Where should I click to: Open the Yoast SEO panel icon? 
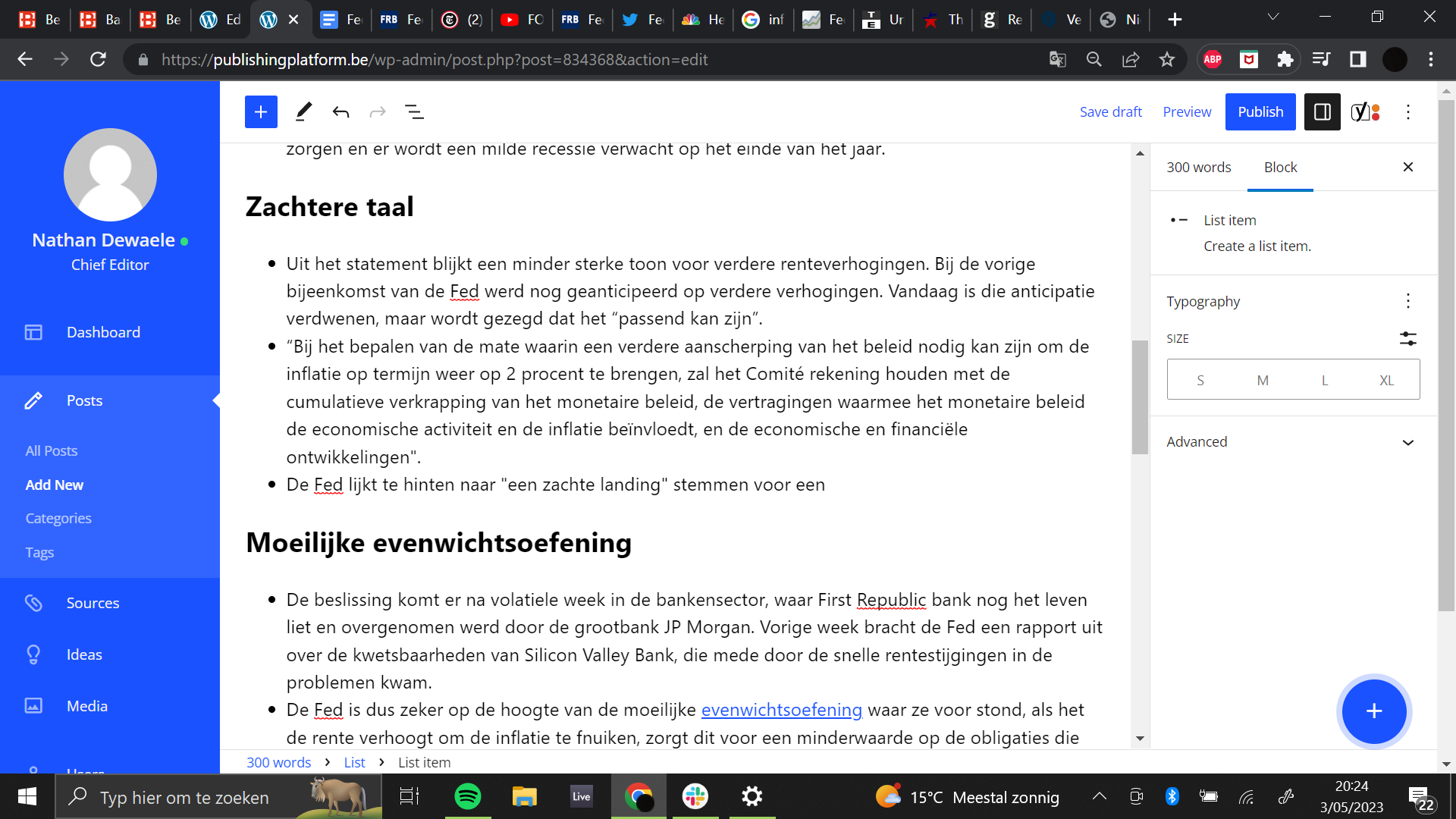point(1365,112)
